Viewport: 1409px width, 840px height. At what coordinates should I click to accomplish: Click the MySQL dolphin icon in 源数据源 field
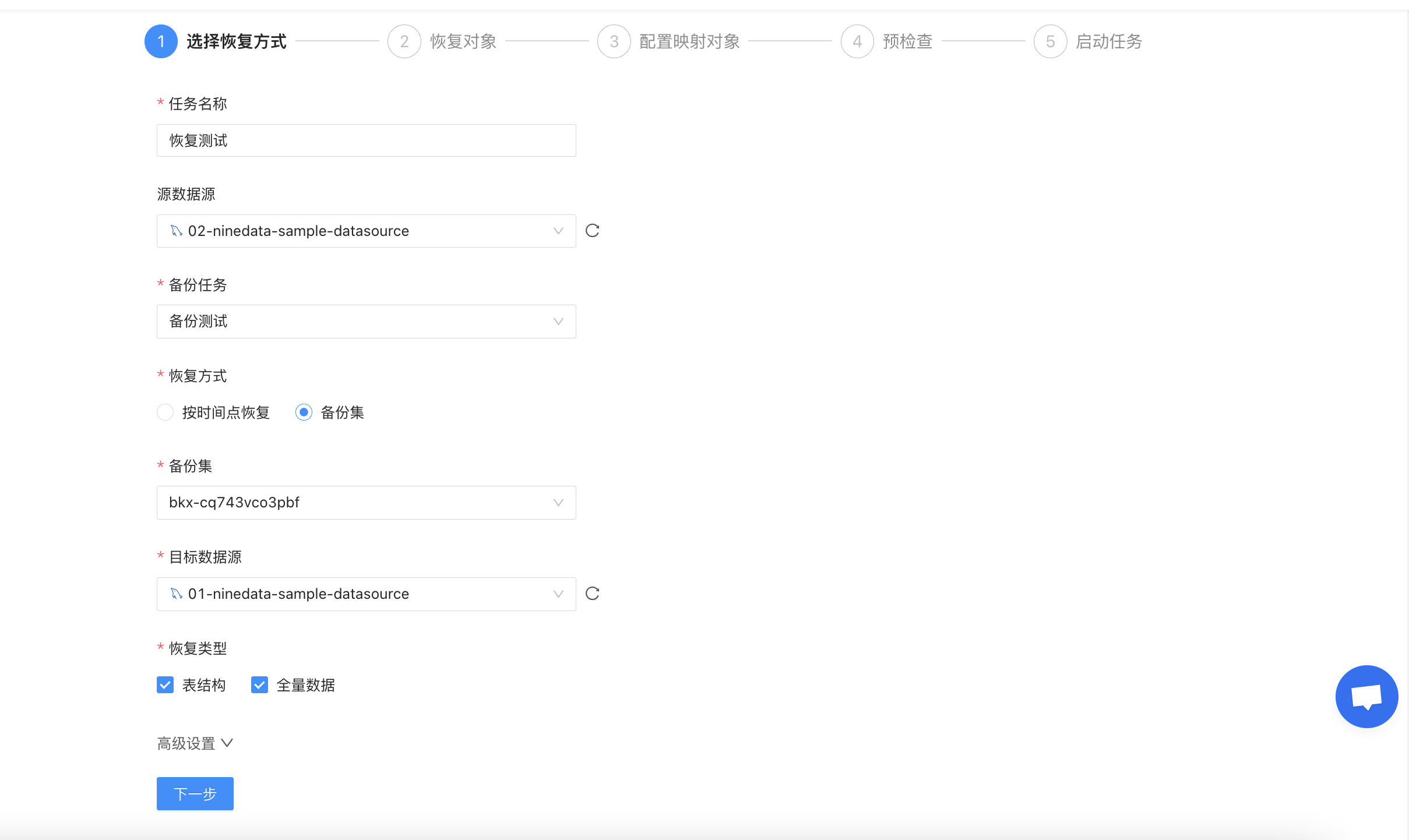tap(176, 231)
